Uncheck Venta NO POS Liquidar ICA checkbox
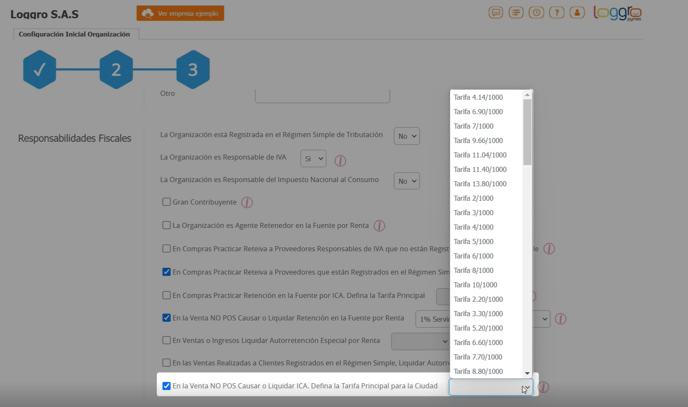The width and height of the screenshot is (688, 407). tap(167, 386)
